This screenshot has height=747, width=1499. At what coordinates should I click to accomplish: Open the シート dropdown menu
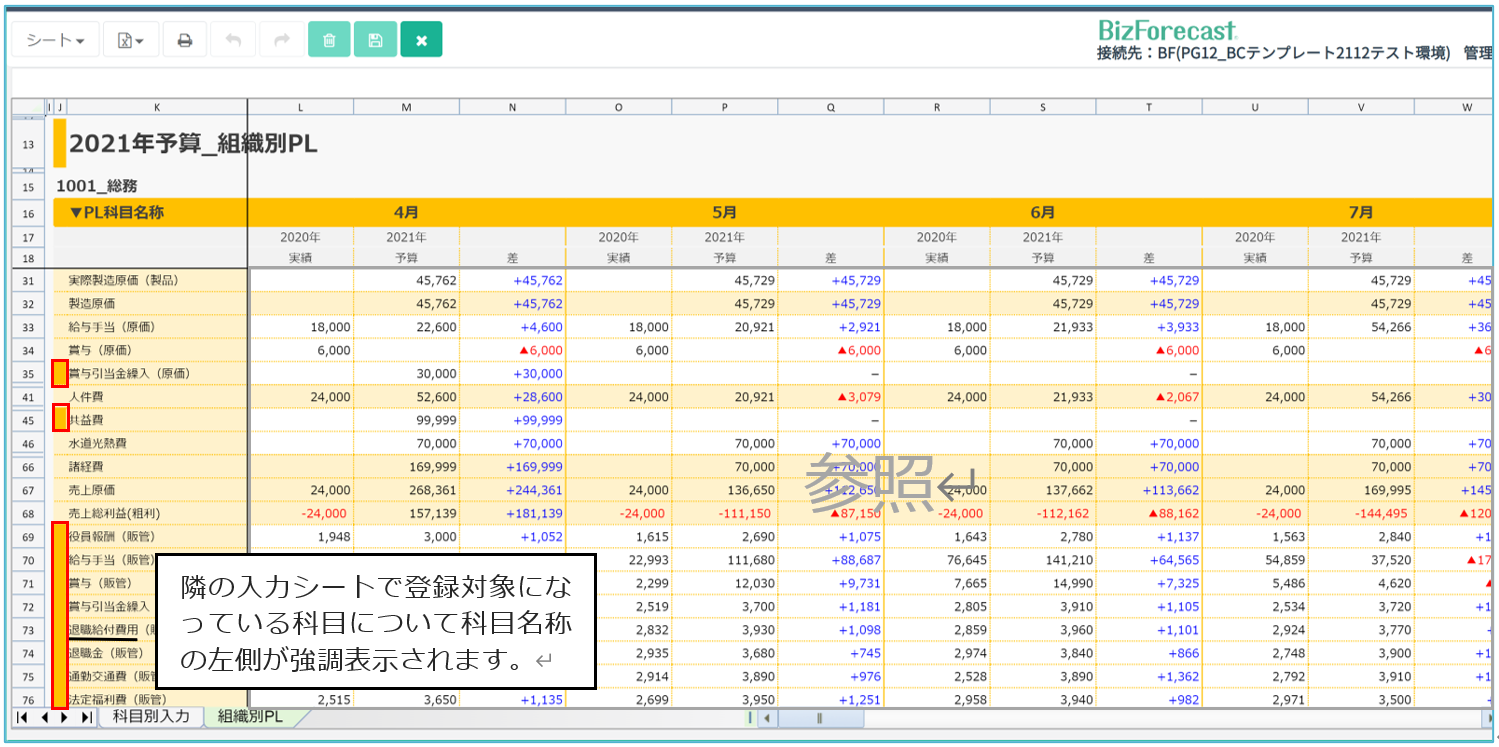pos(55,40)
